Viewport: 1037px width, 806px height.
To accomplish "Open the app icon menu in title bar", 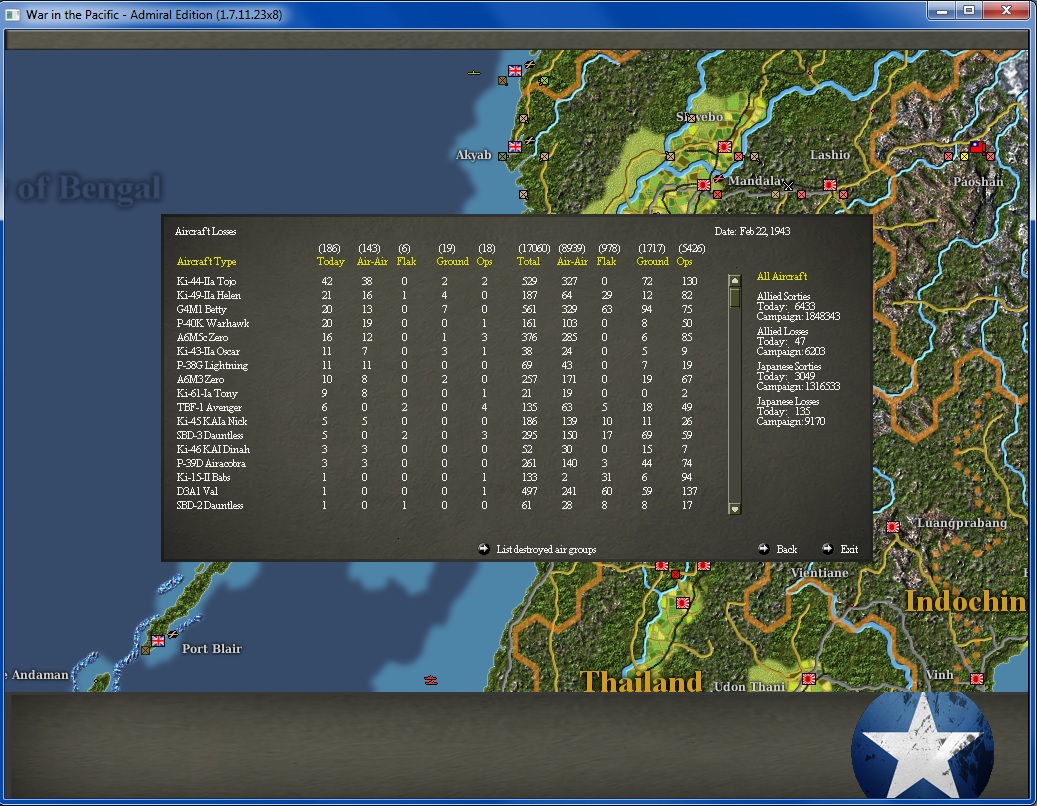I will [13, 14].
